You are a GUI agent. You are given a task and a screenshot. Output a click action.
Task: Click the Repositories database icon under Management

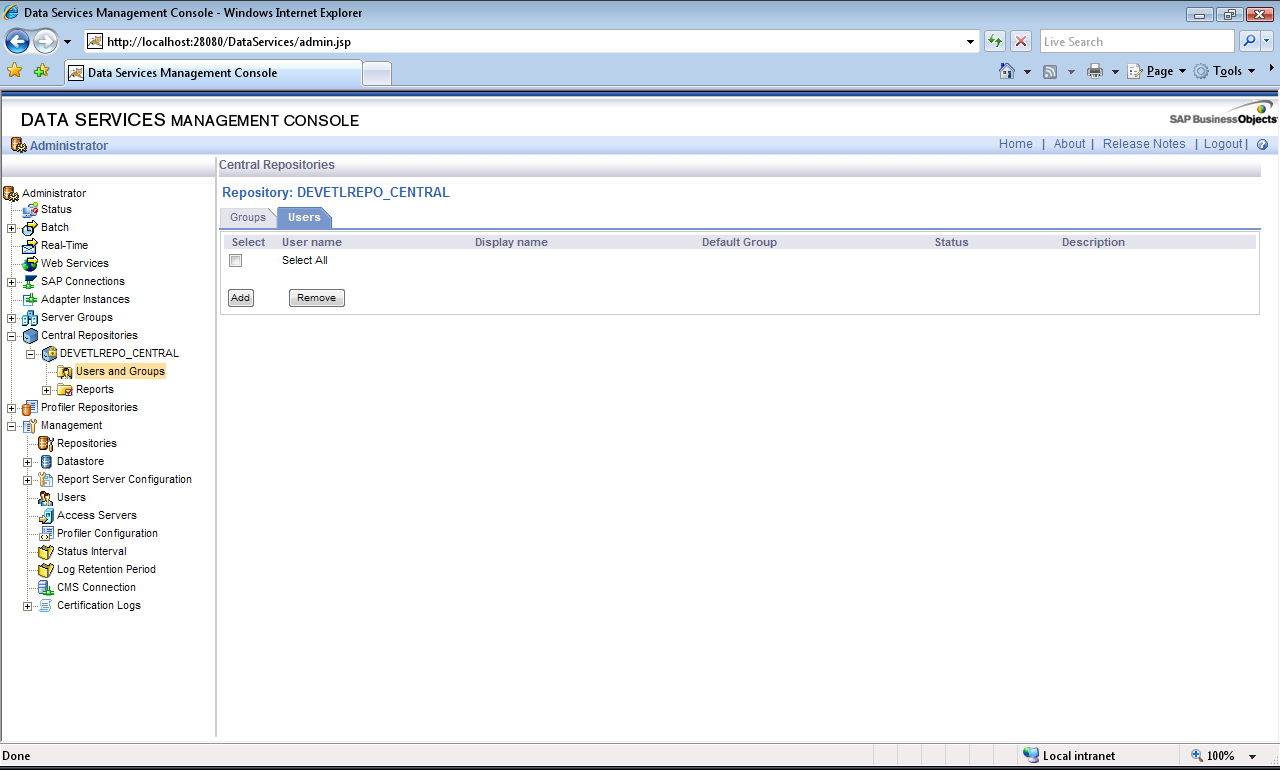coord(46,444)
